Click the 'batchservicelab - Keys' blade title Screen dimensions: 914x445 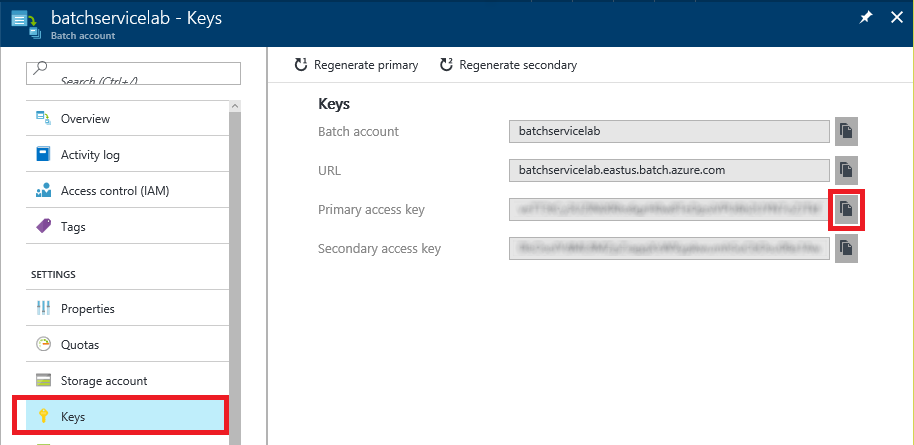[x=136, y=17]
